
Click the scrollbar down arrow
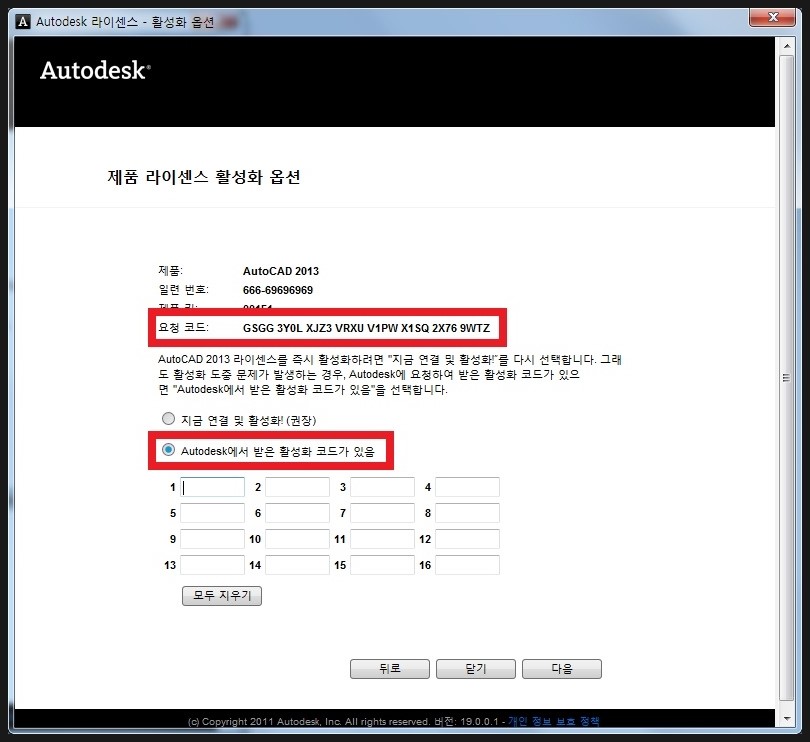click(787, 719)
